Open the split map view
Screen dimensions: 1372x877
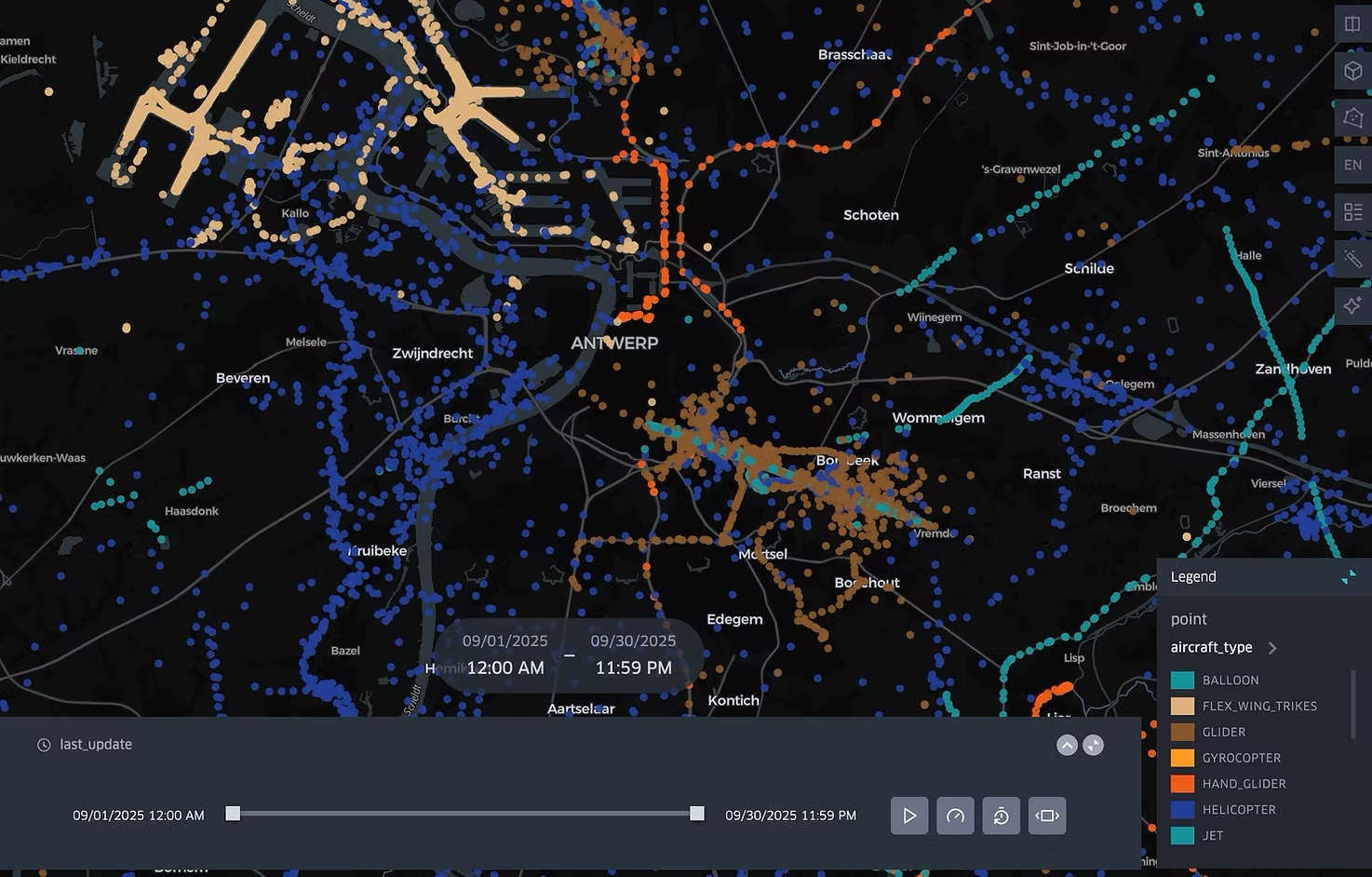pos(1352,23)
